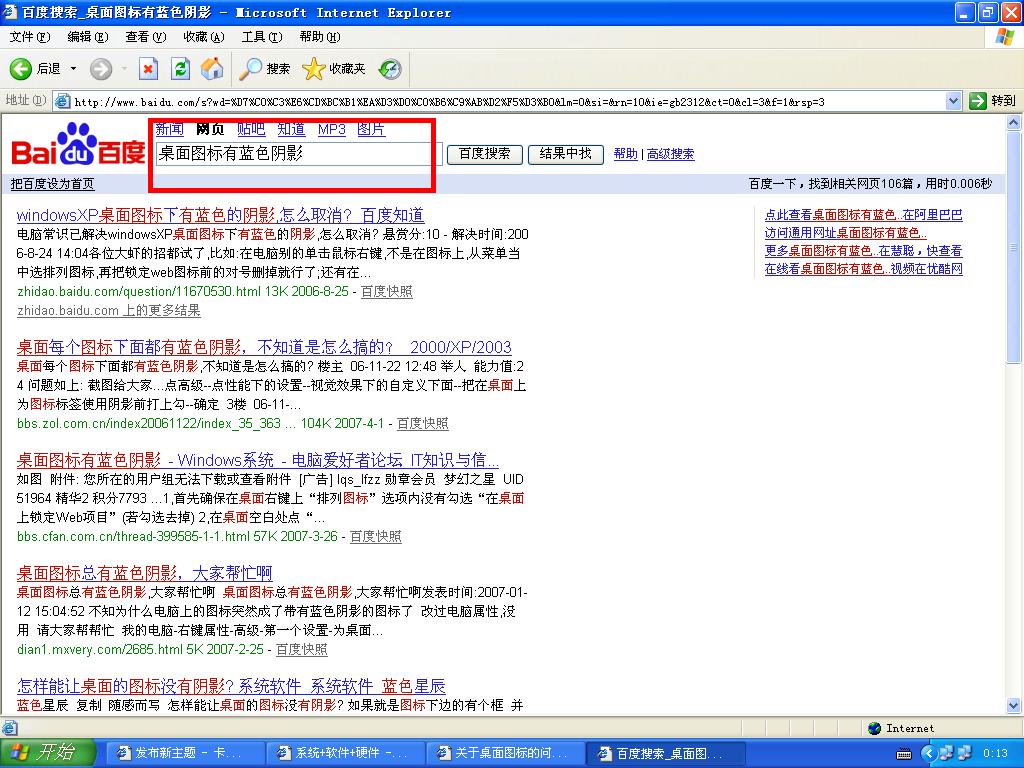Open the 帮助(H) menu
1024x768 pixels.
(x=320, y=37)
